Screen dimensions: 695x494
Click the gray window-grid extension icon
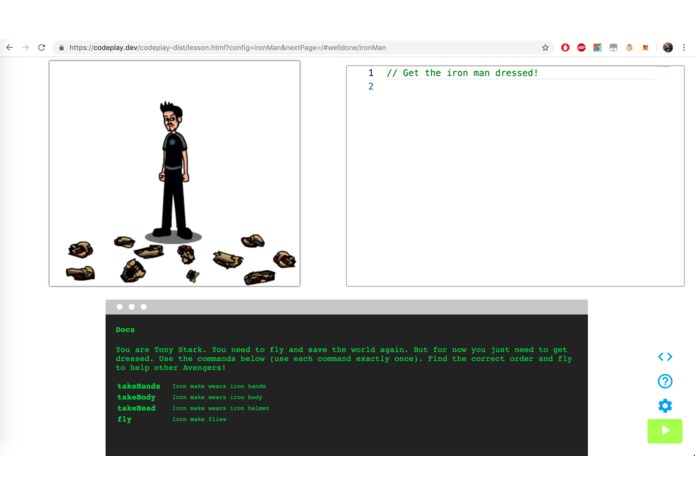point(613,47)
